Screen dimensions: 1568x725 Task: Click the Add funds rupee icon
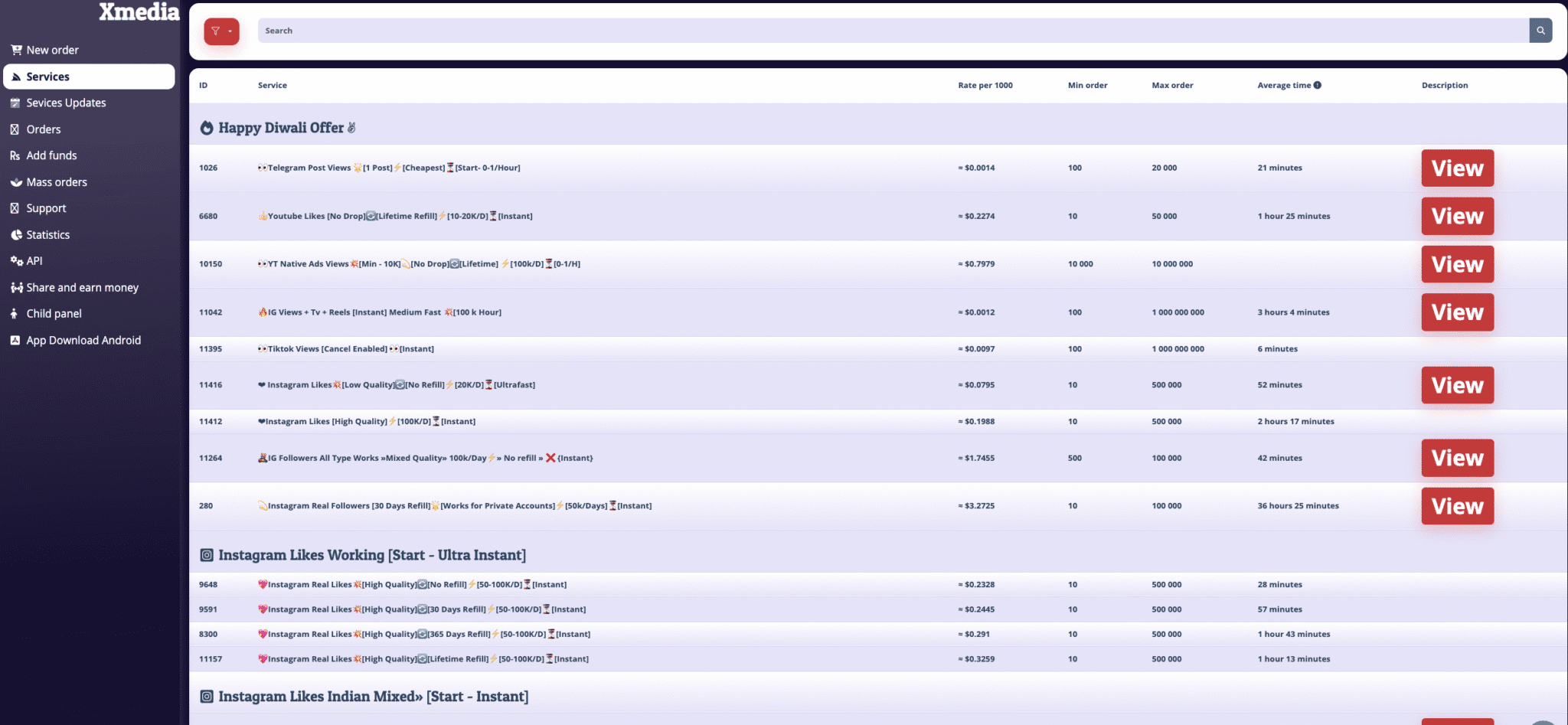pos(15,155)
